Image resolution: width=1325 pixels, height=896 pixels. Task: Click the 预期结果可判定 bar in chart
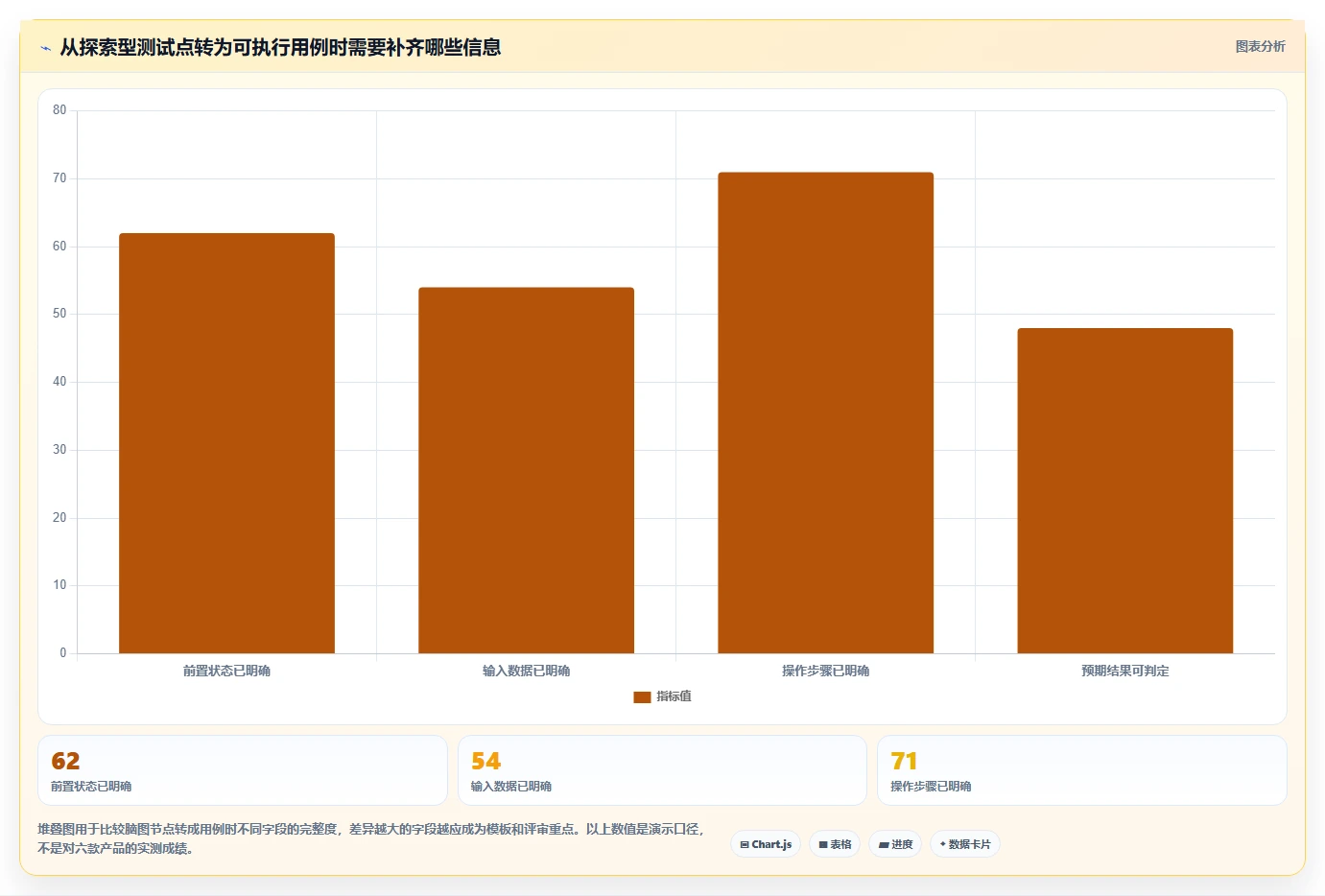coord(1124,491)
